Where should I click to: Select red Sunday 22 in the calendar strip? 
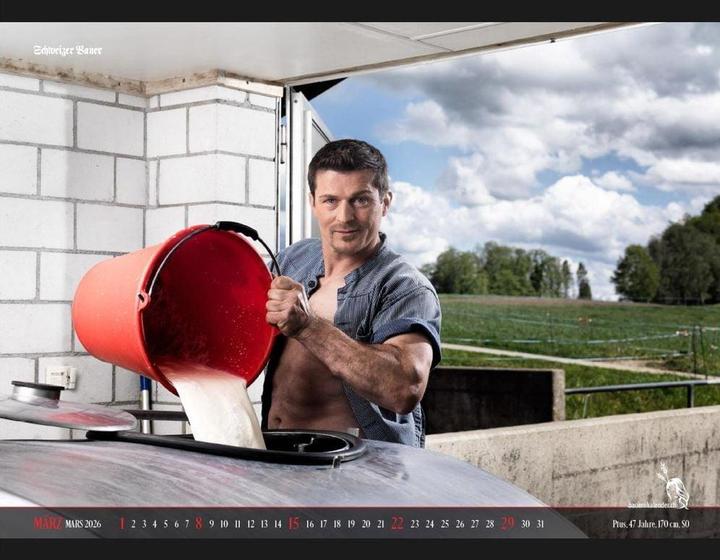[x=398, y=523]
